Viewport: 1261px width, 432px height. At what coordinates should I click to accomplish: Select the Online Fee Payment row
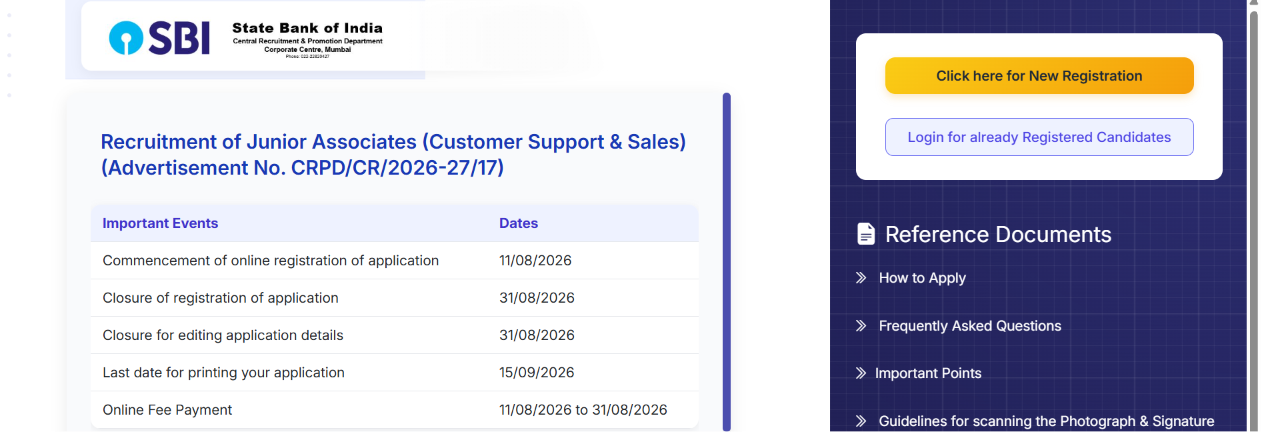(394, 410)
